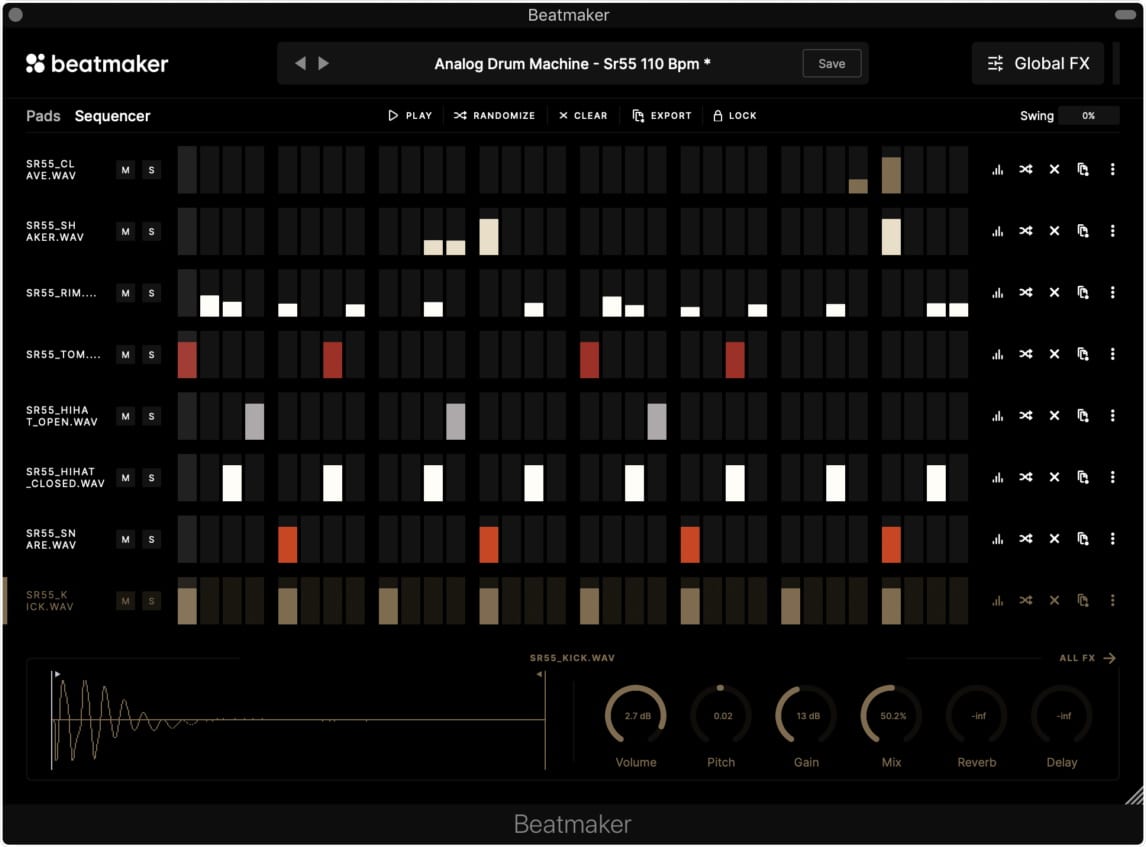Open more options for SR55_TOM row

(1112, 354)
